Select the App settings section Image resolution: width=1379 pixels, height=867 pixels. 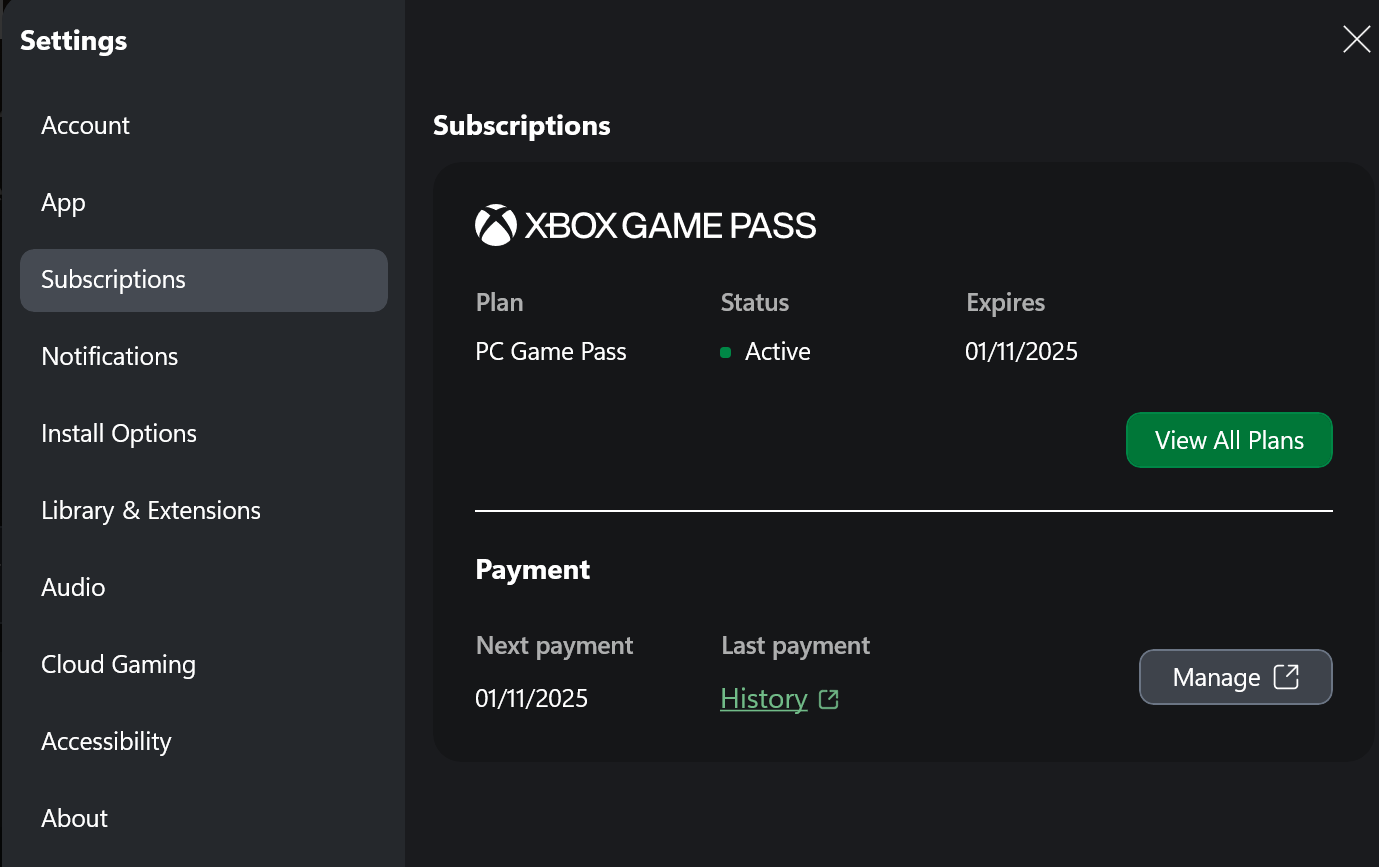(x=64, y=202)
